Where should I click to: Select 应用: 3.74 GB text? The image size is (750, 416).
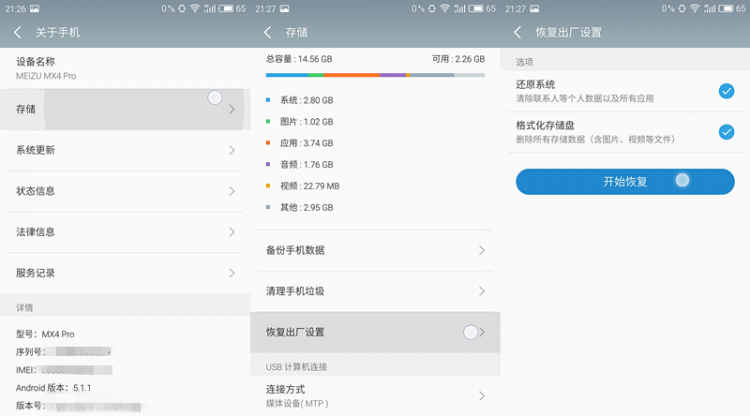[307, 143]
